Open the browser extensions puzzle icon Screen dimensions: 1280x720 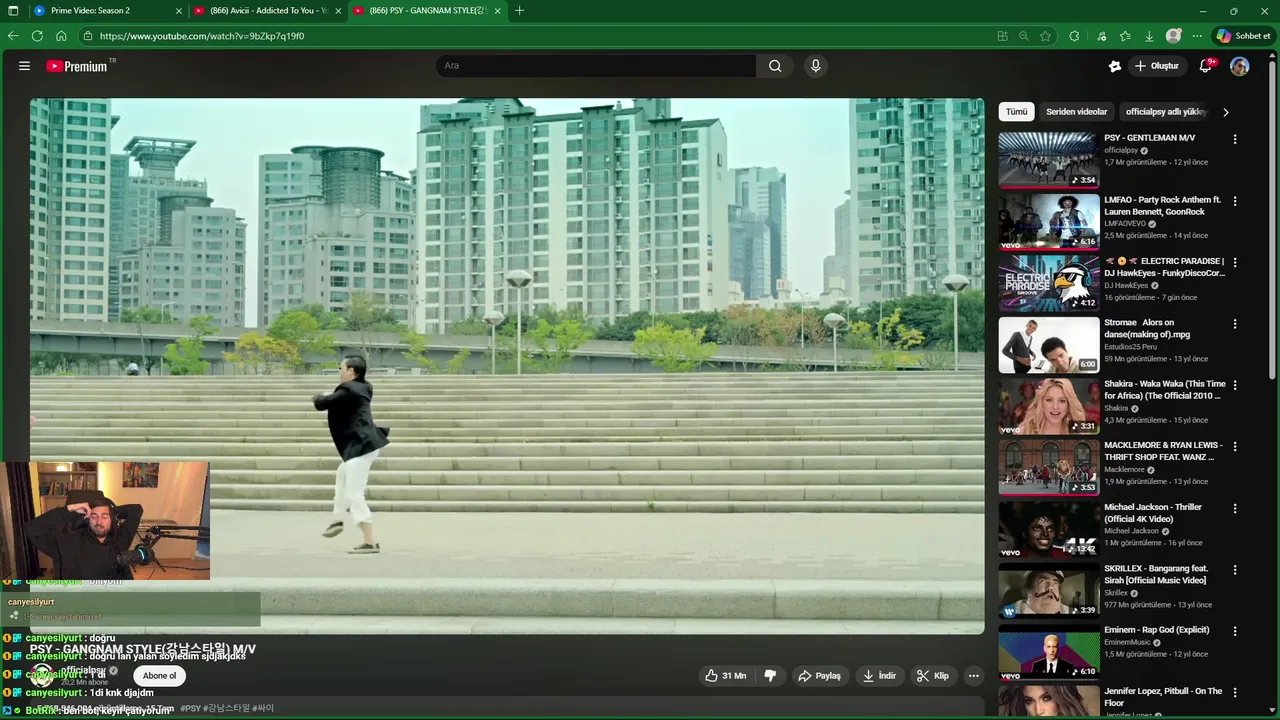pyautogui.click(x=1074, y=36)
